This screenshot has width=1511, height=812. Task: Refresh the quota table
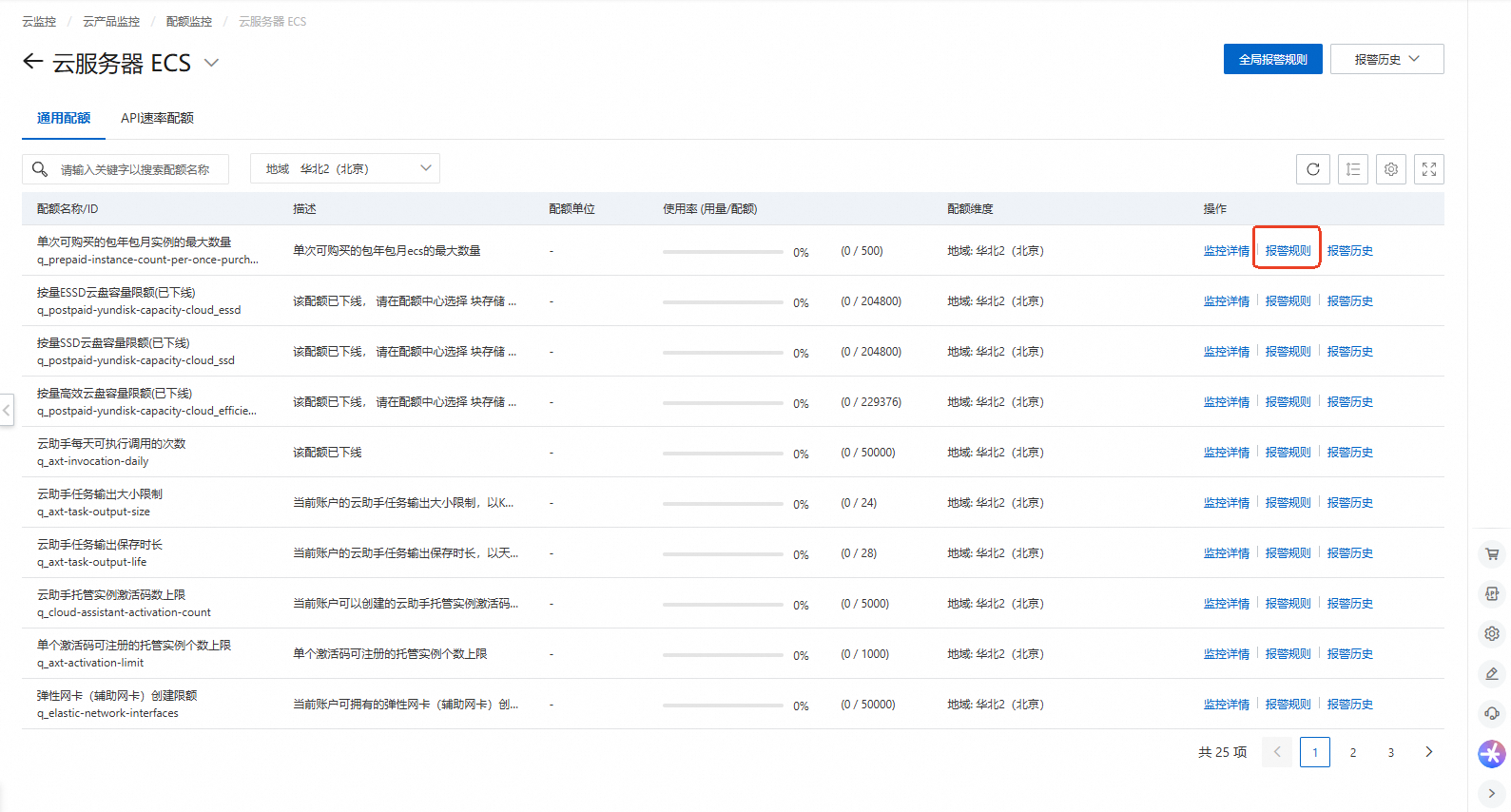tap(1313, 169)
